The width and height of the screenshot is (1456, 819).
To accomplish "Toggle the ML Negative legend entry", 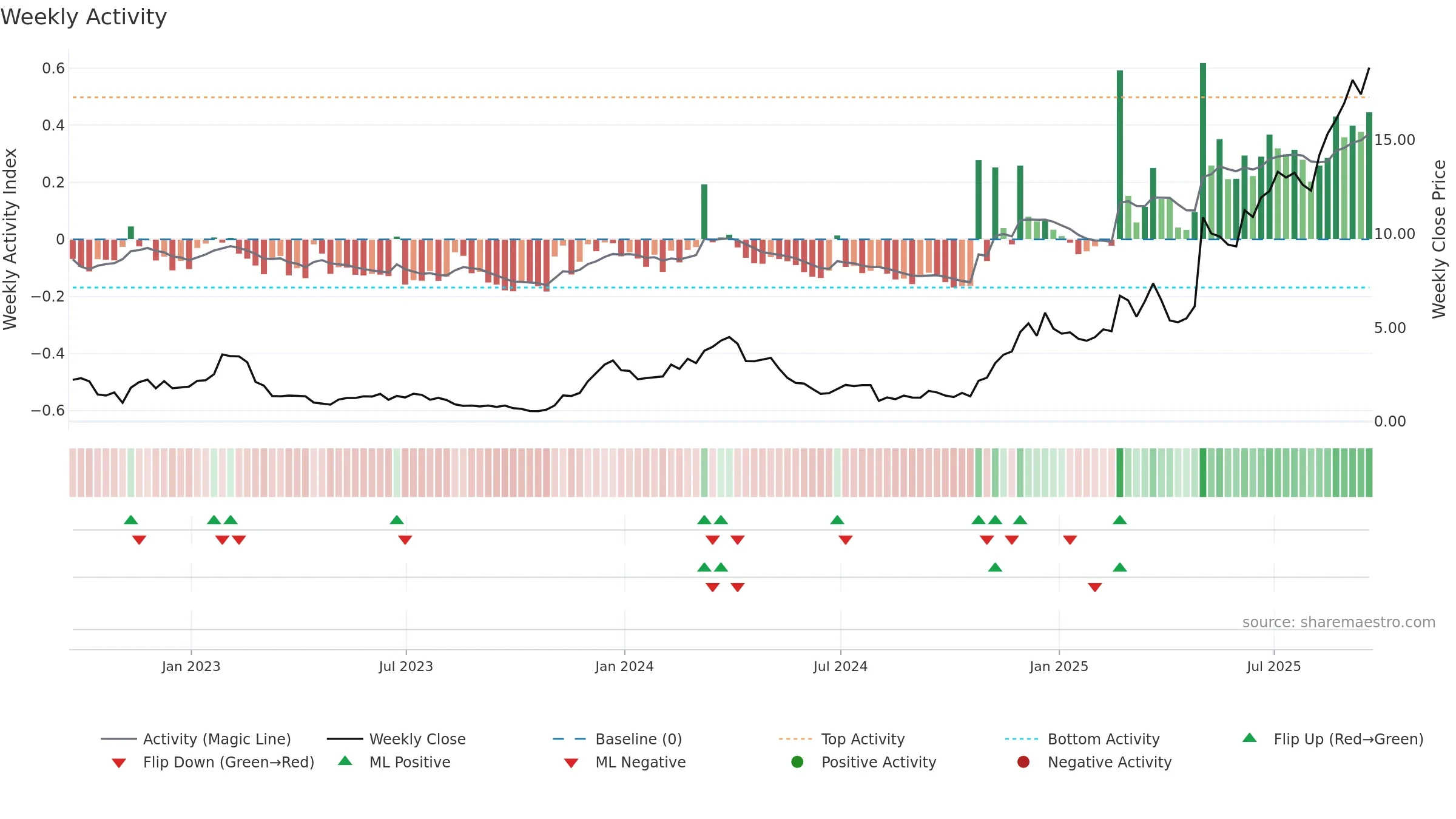I will (625, 762).
